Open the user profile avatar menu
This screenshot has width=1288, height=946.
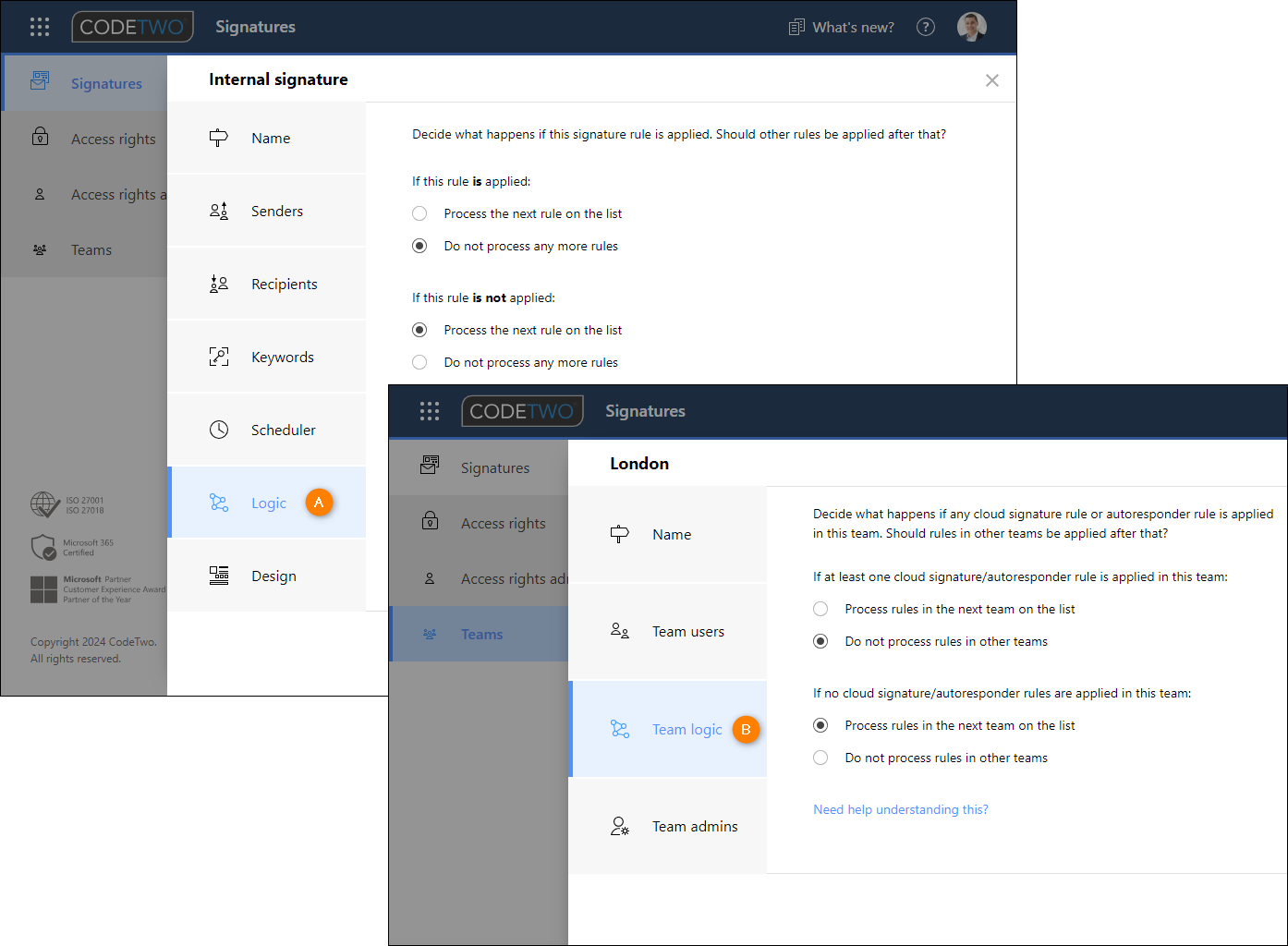(x=972, y=27)
